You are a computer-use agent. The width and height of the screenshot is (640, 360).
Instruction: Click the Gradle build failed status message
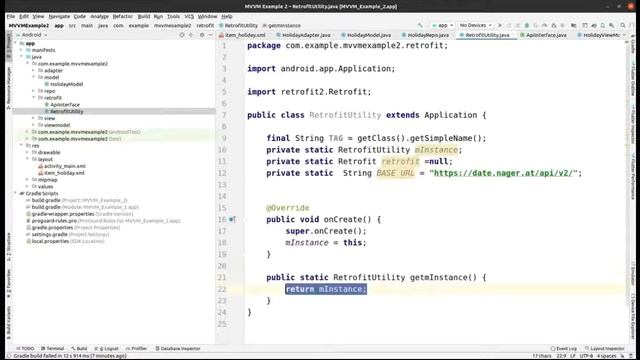(x=70, y=356)
